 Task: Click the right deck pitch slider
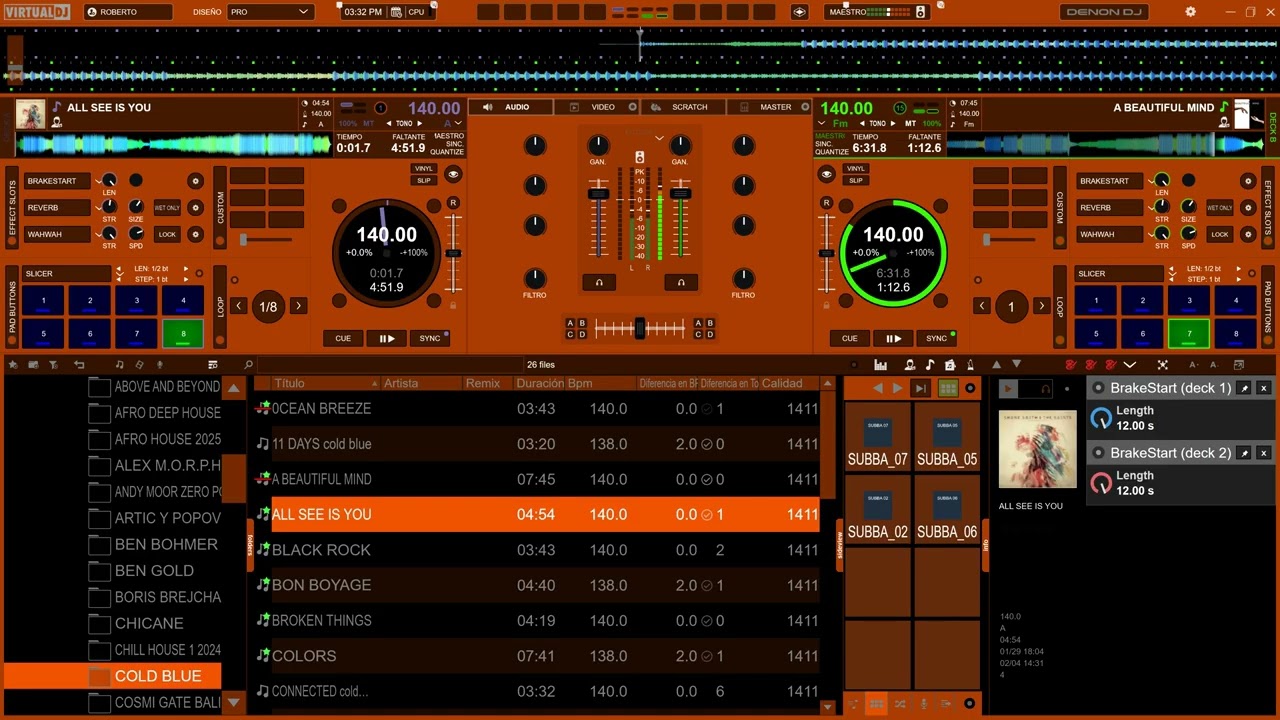826,254
